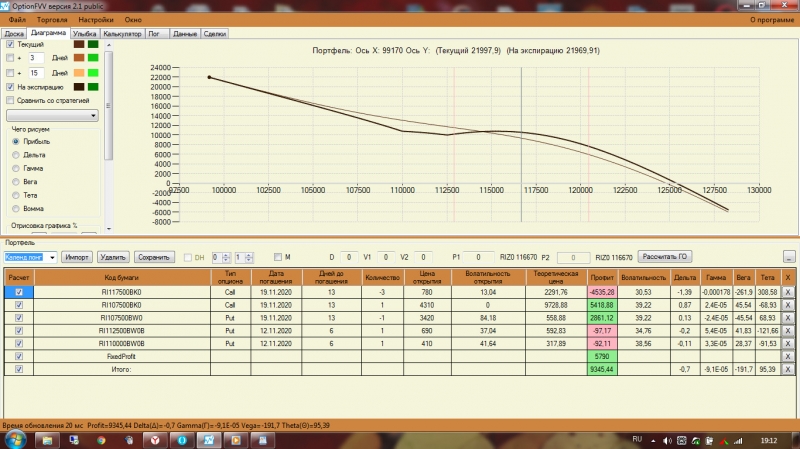Enable Сравнить со стратегией checkbox
The image size is (800, 449).
coord(10,101)
